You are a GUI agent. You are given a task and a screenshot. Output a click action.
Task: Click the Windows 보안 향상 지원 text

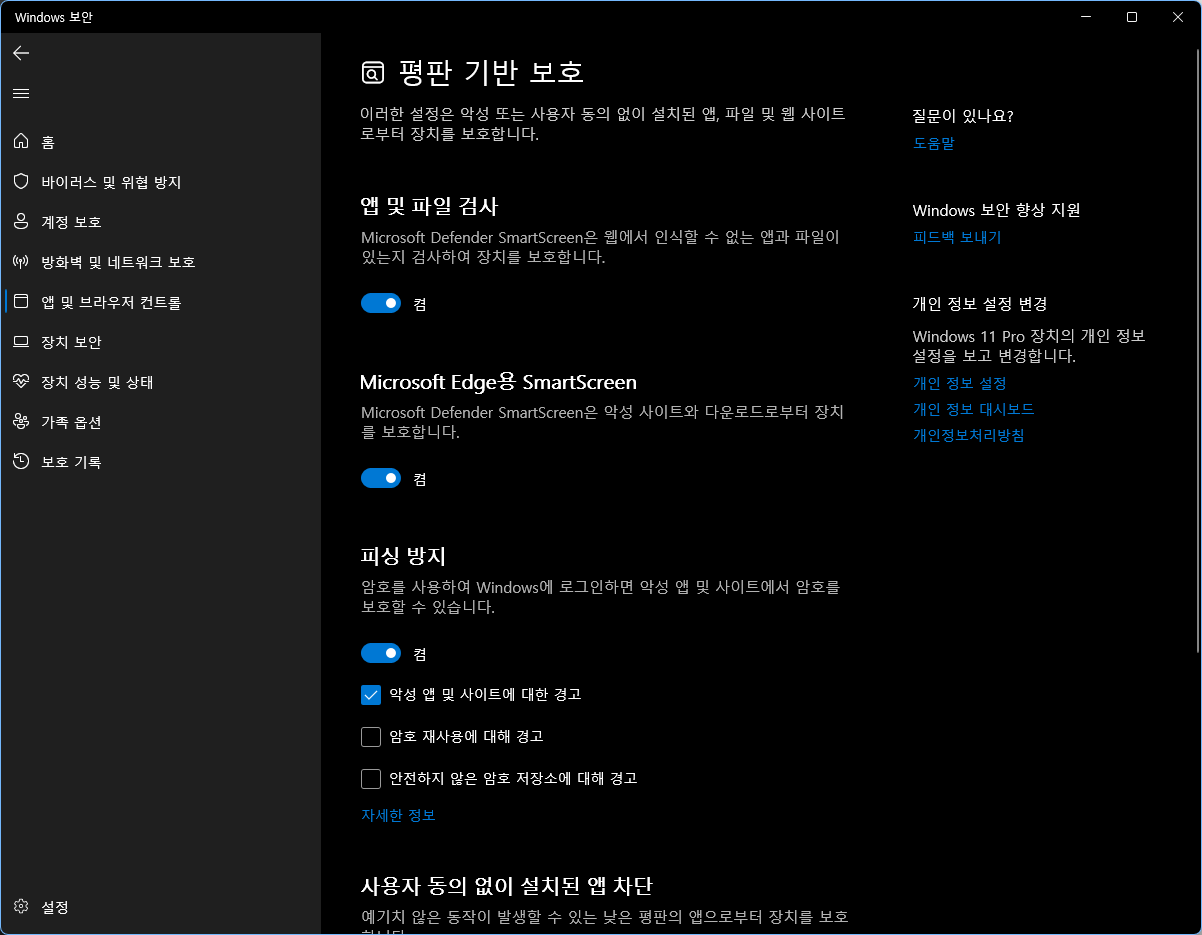pos(997,210)
